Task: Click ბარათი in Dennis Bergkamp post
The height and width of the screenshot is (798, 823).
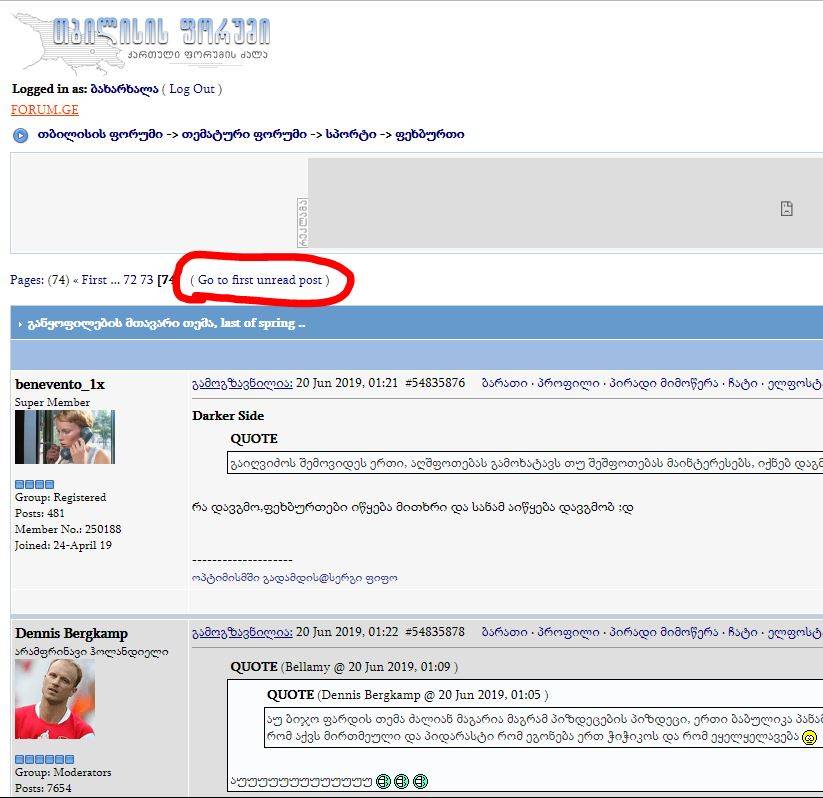Action: click(x=504, y=632)
